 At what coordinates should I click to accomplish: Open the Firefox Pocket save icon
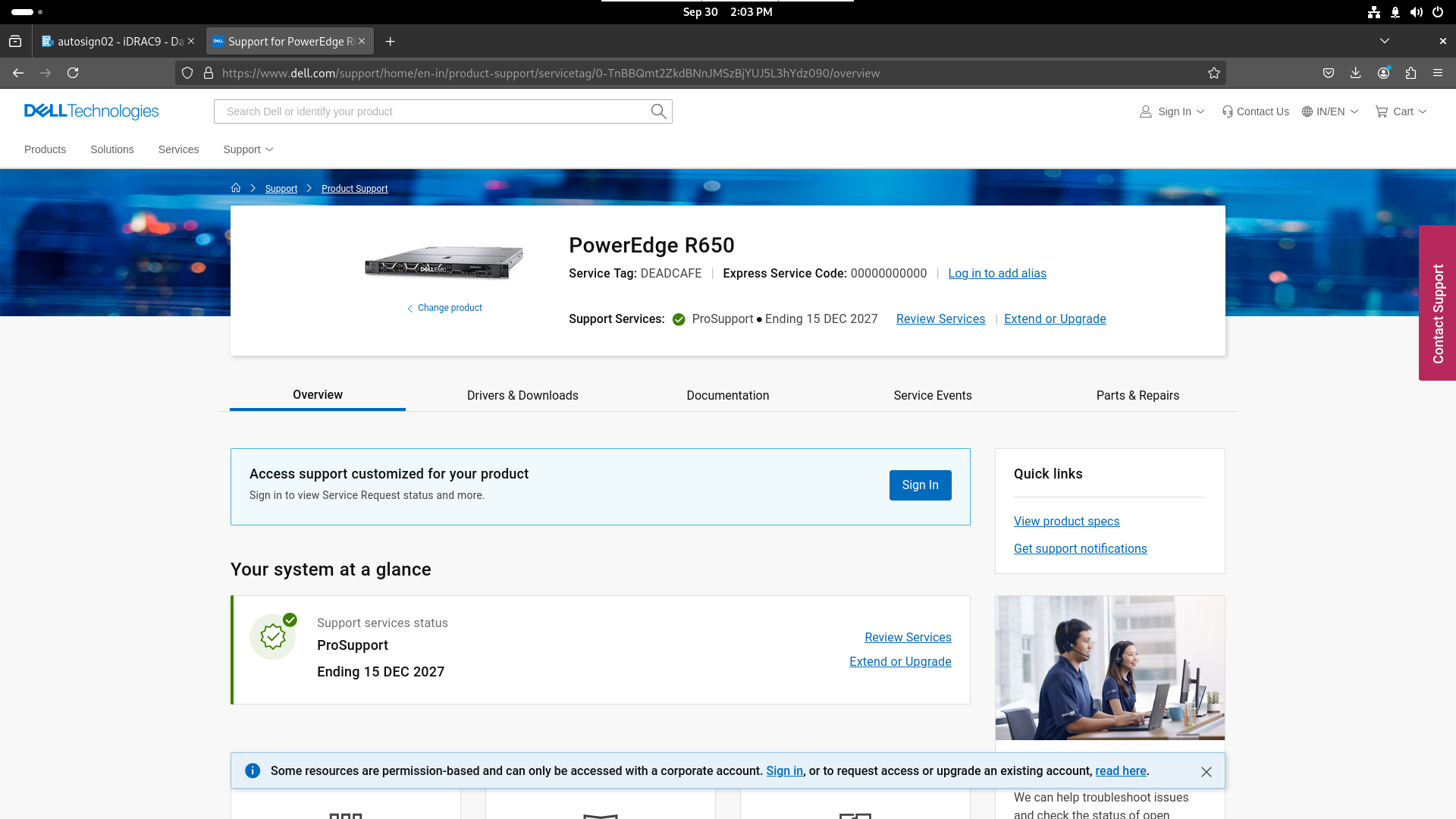1329,73
